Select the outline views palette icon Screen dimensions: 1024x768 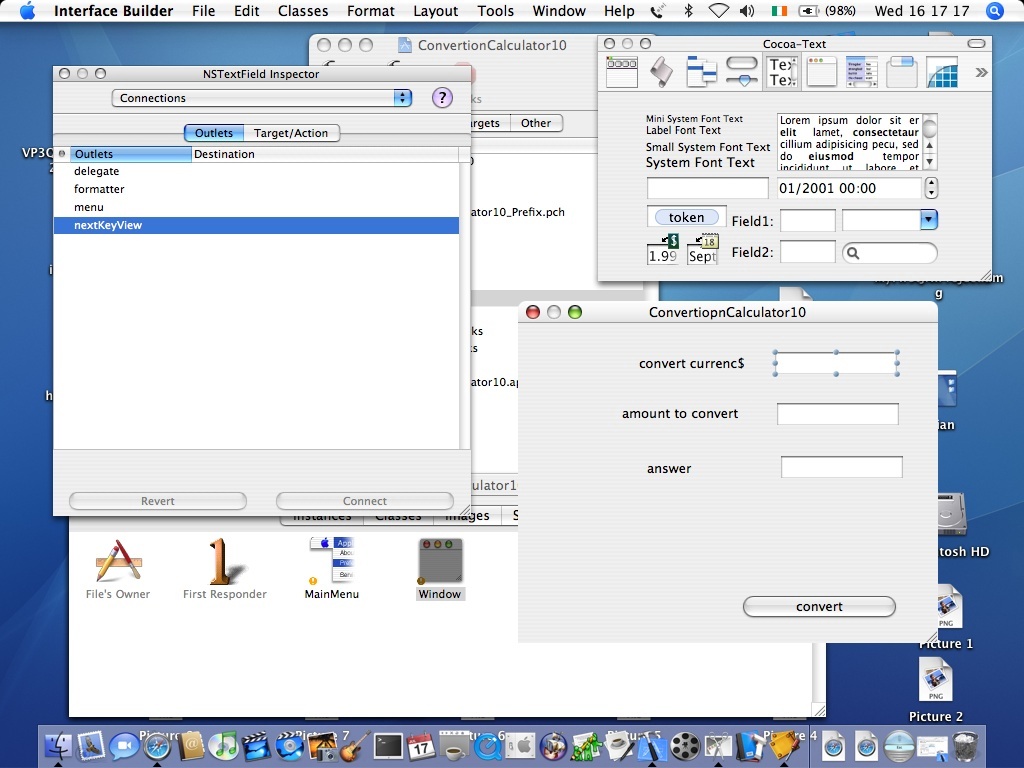pos(701,72)
